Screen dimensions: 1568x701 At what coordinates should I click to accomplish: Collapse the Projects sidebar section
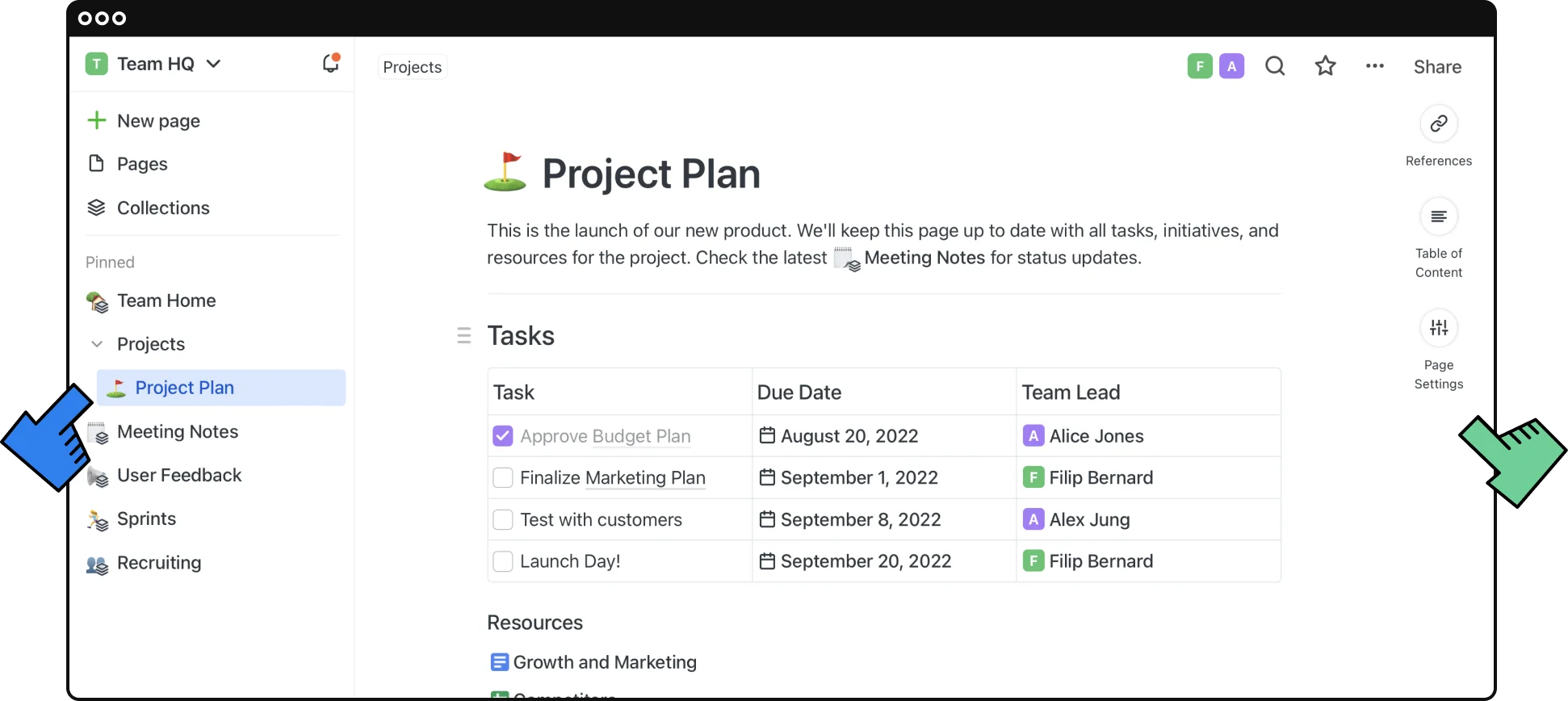[97, 344]
